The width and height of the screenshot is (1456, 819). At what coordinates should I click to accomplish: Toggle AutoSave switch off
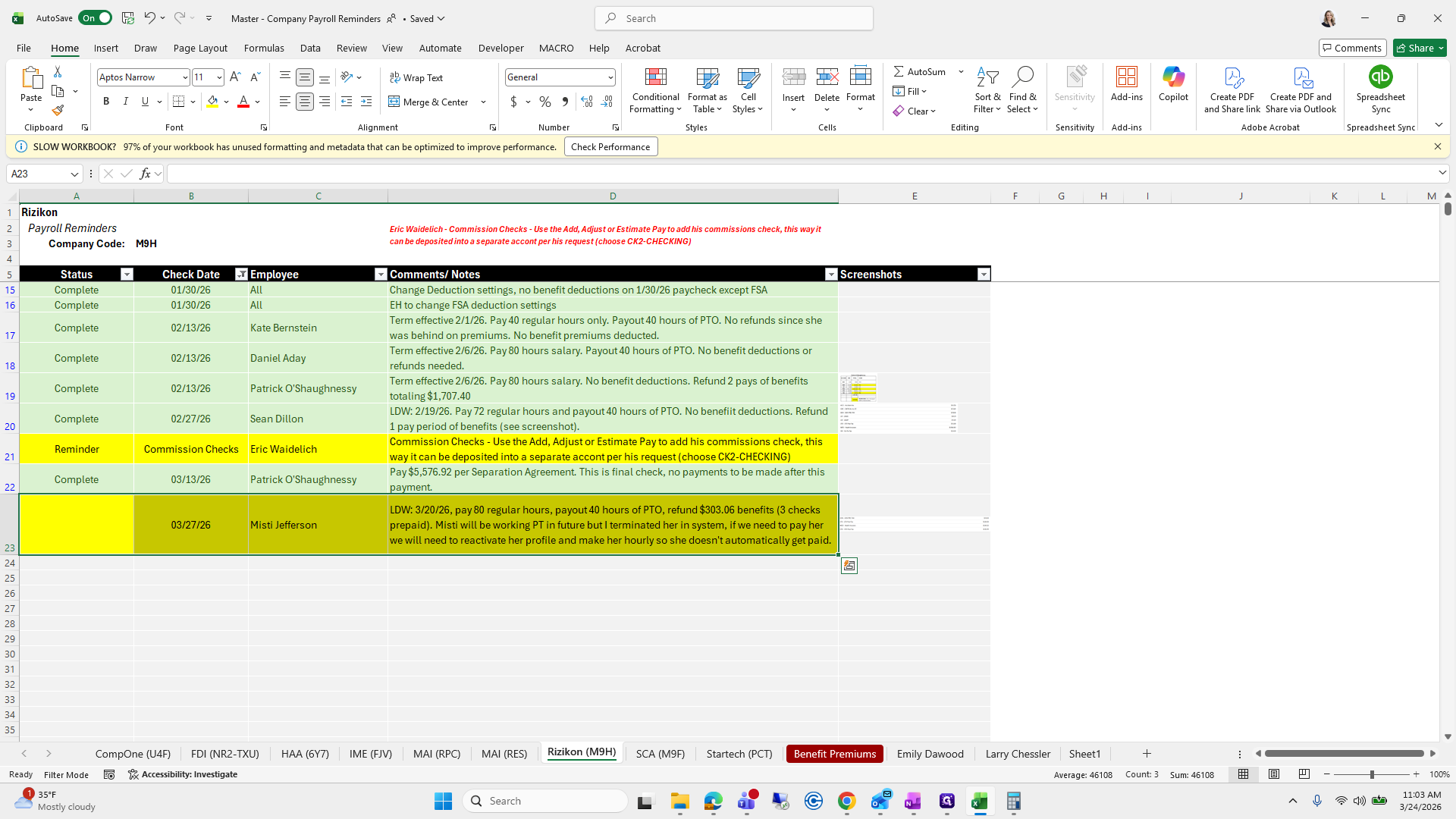[x=95, y=18]
